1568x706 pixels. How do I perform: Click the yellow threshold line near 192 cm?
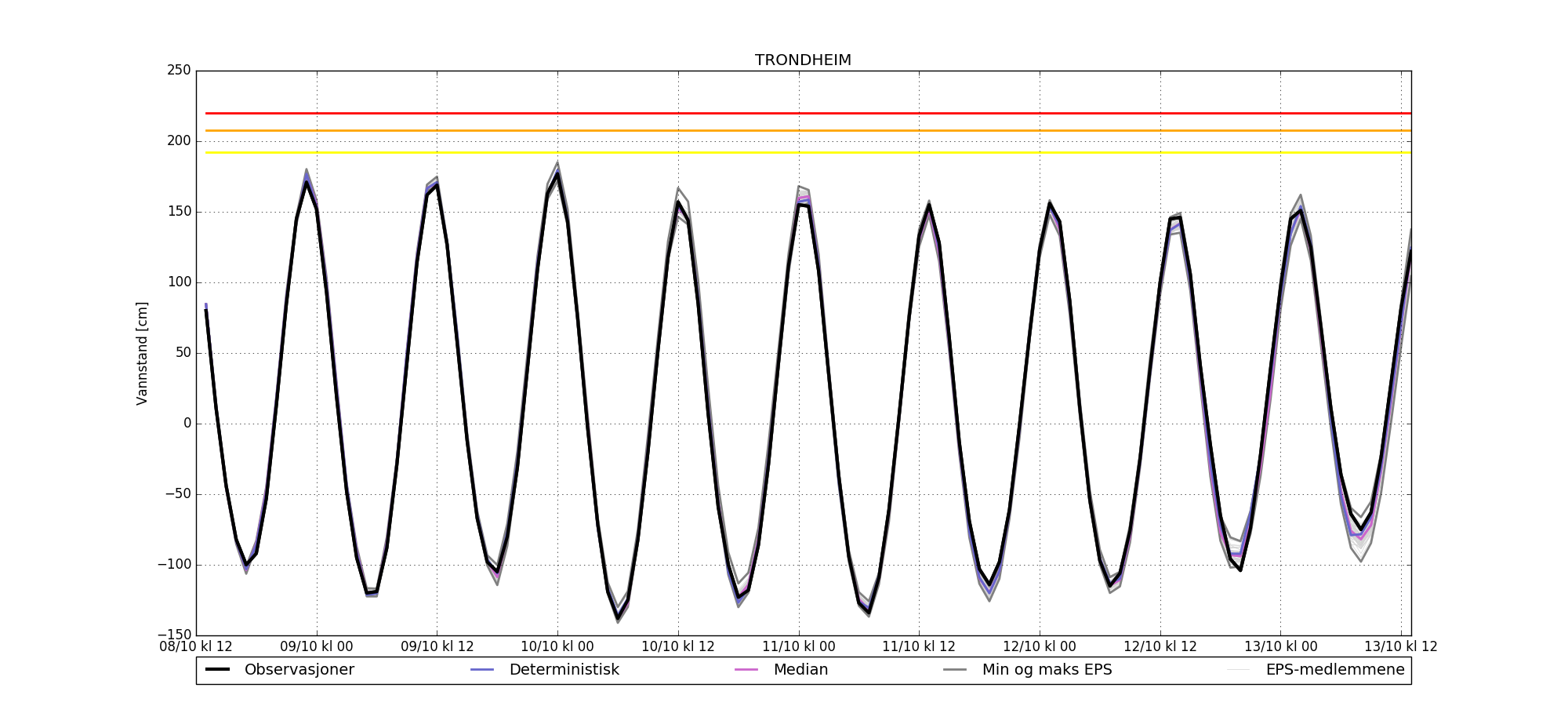pyautogui.click(x=808, y=152)
